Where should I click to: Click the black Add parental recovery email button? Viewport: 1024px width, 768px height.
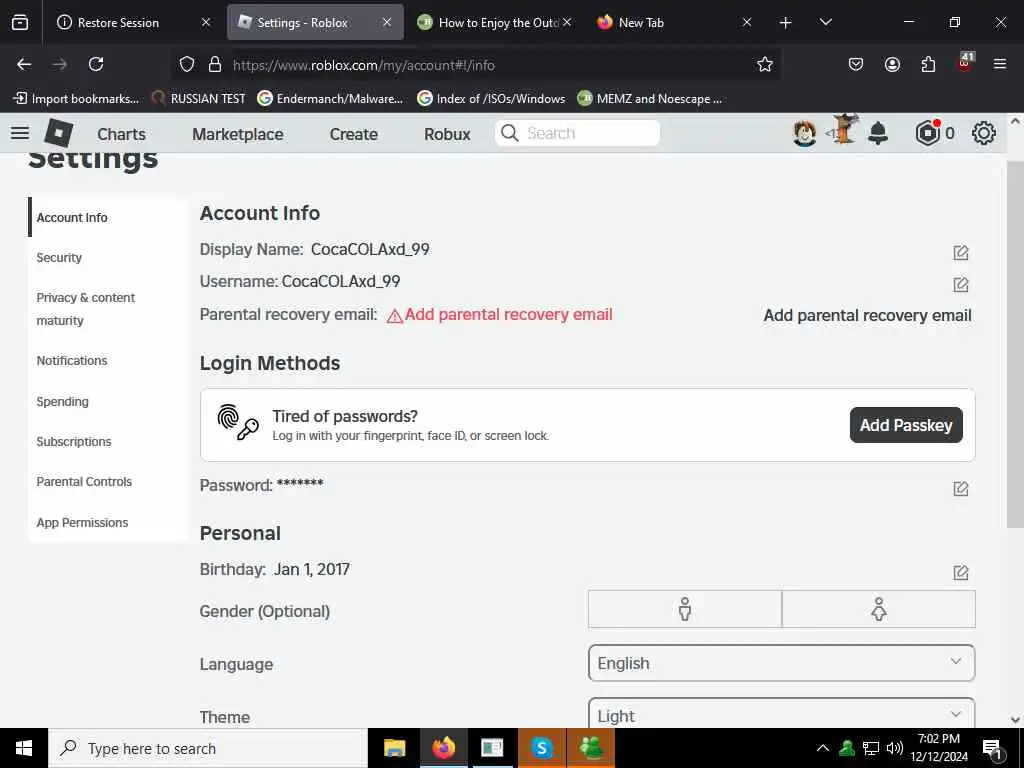[x=867, y=315]
